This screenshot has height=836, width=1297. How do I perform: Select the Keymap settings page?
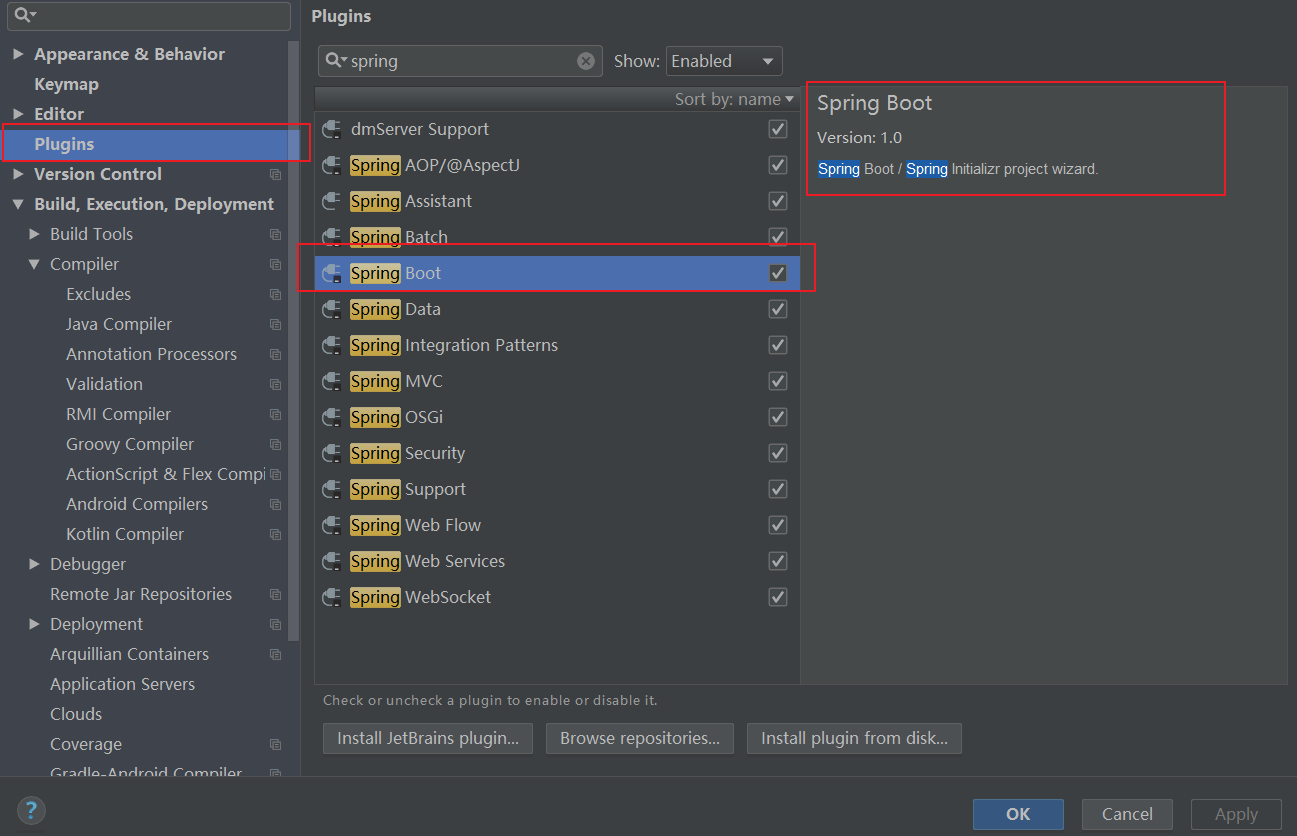pyautogui.click(x=66, y=84)
